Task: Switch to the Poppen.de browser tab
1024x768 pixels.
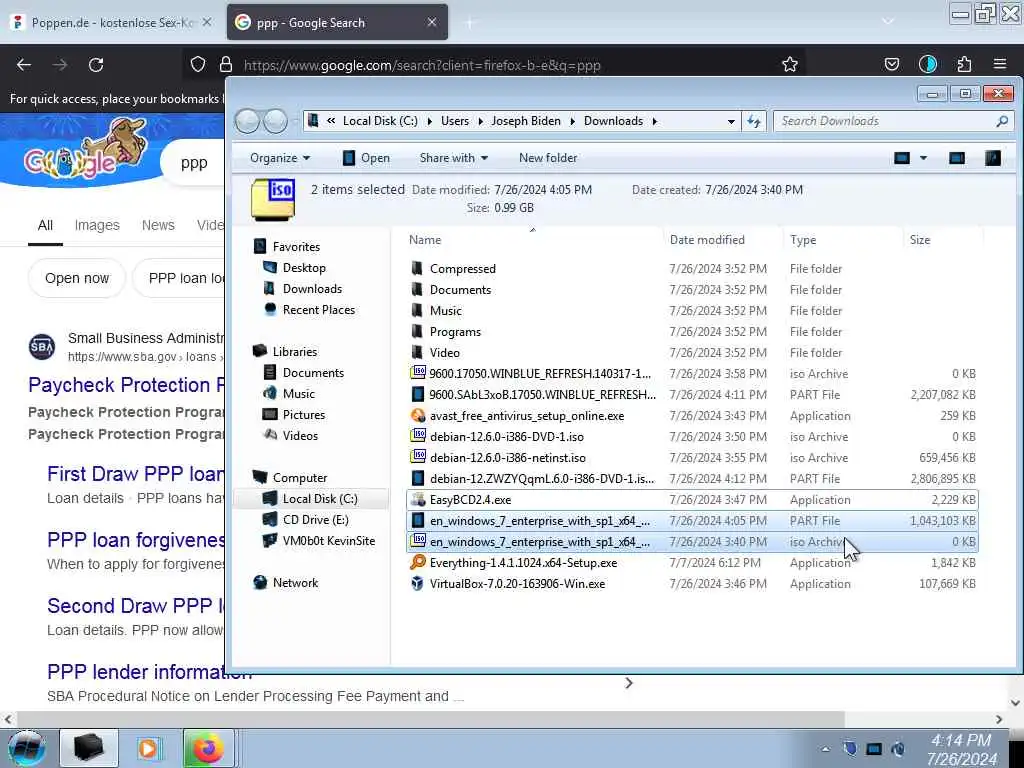Action: tap(112, 22)
